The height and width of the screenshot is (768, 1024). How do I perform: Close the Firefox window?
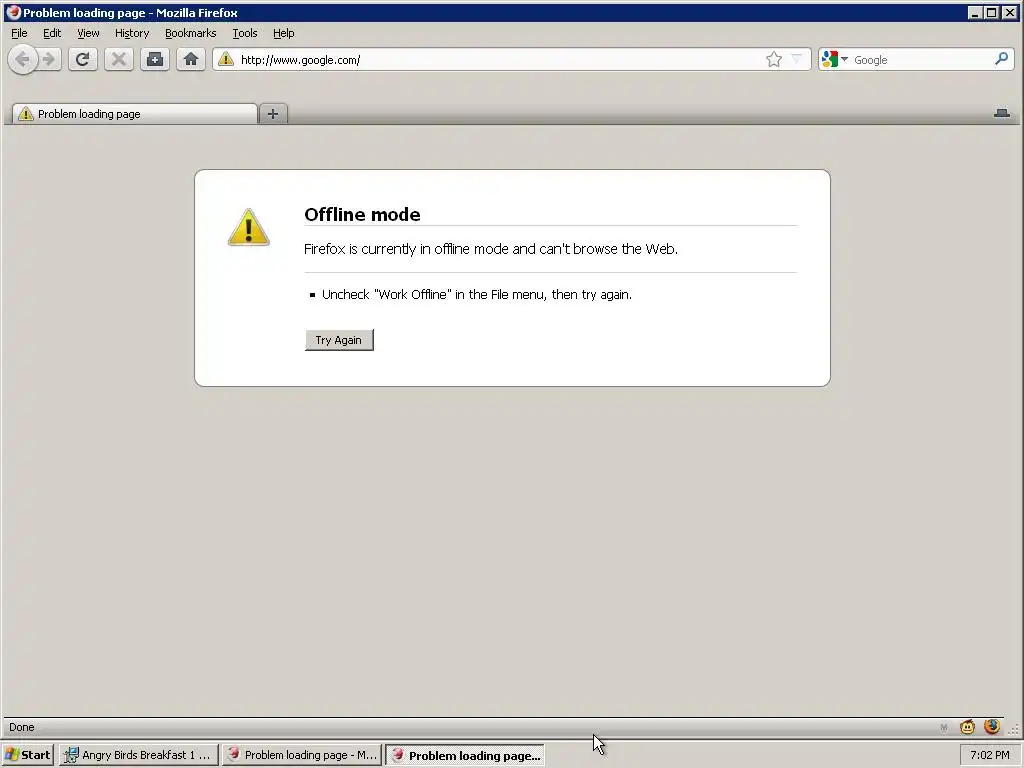point(1010,12)
